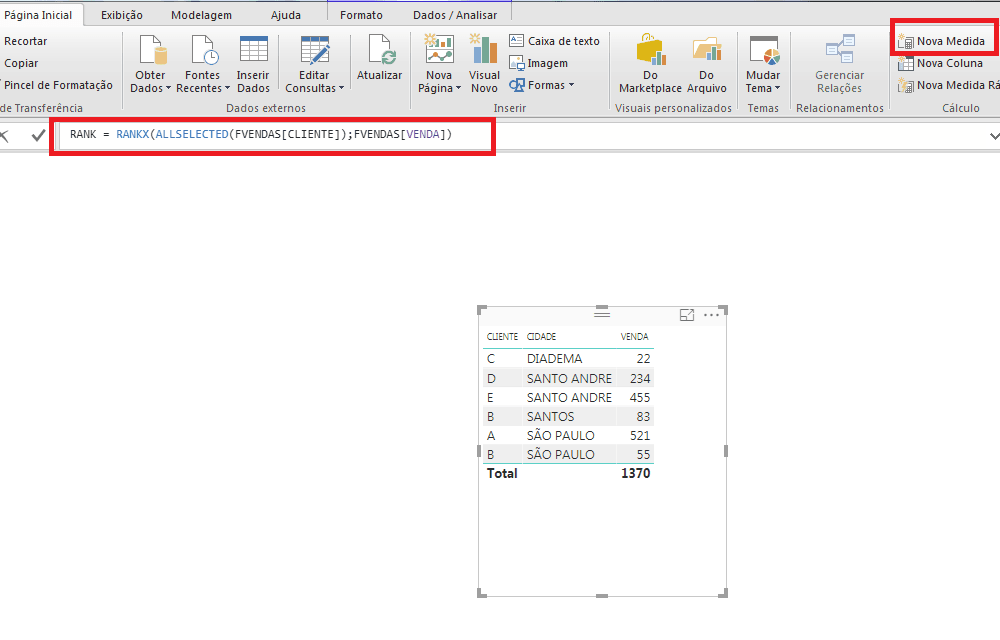The width and height of the screenshot is (1000, 640).
Task: Switch to the Página Inicial tab
Action: [x=38, y=15]
